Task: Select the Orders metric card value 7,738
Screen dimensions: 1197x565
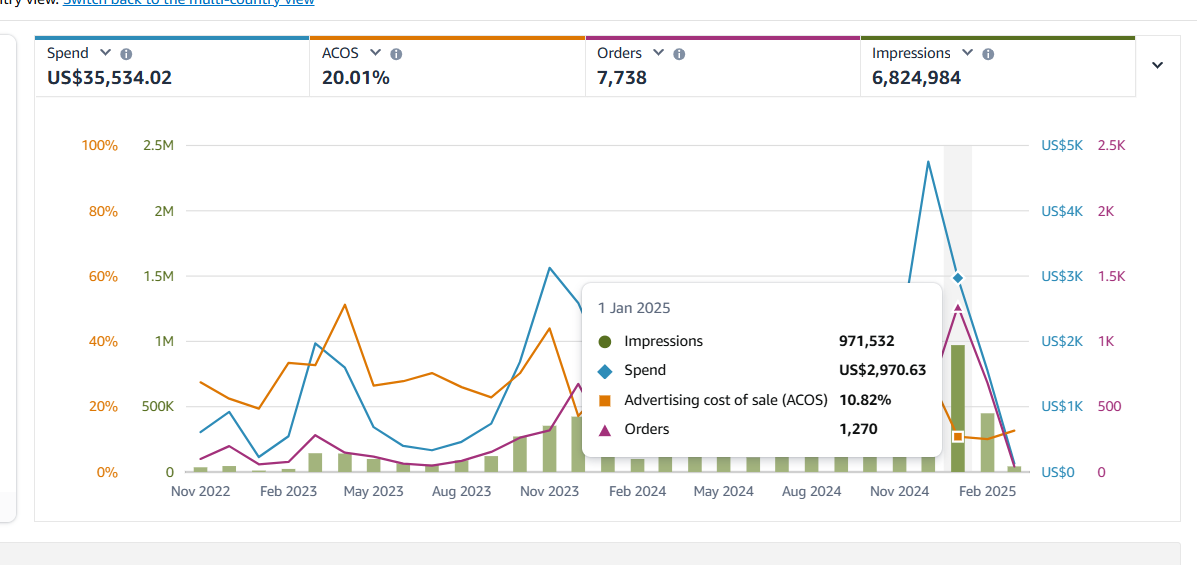Action: 622,77
